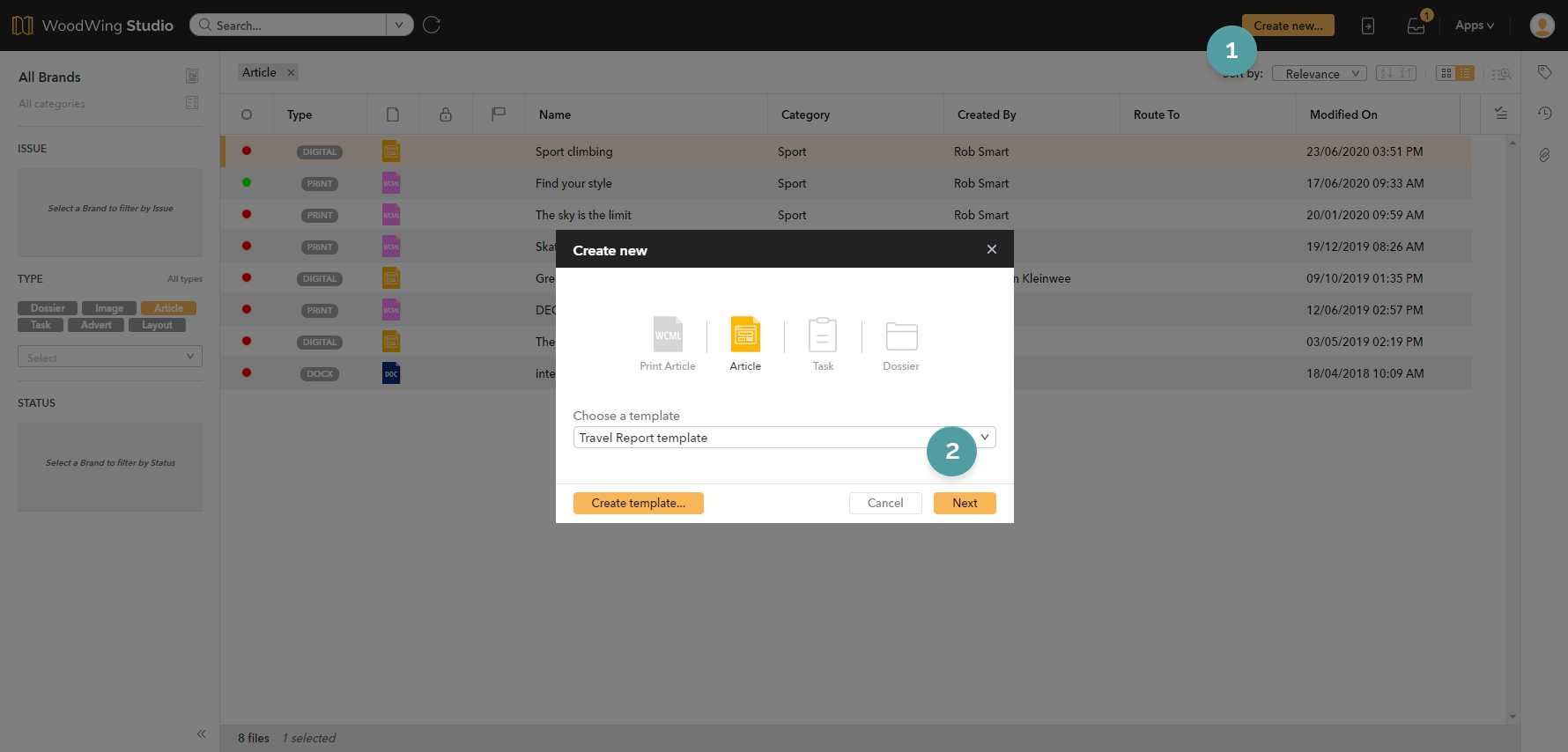
Task: Open the Apps menu
Action: pyautogui.click(x=1475, y=26)
